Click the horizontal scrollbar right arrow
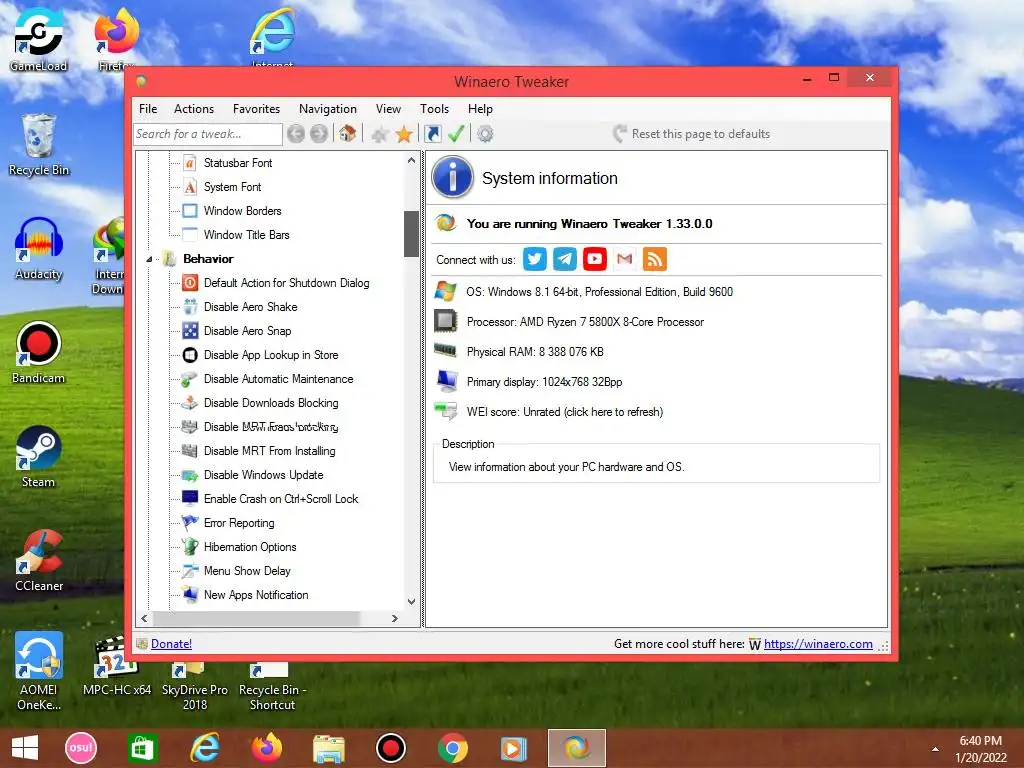 pyautogui.click(x=394, y=618)
